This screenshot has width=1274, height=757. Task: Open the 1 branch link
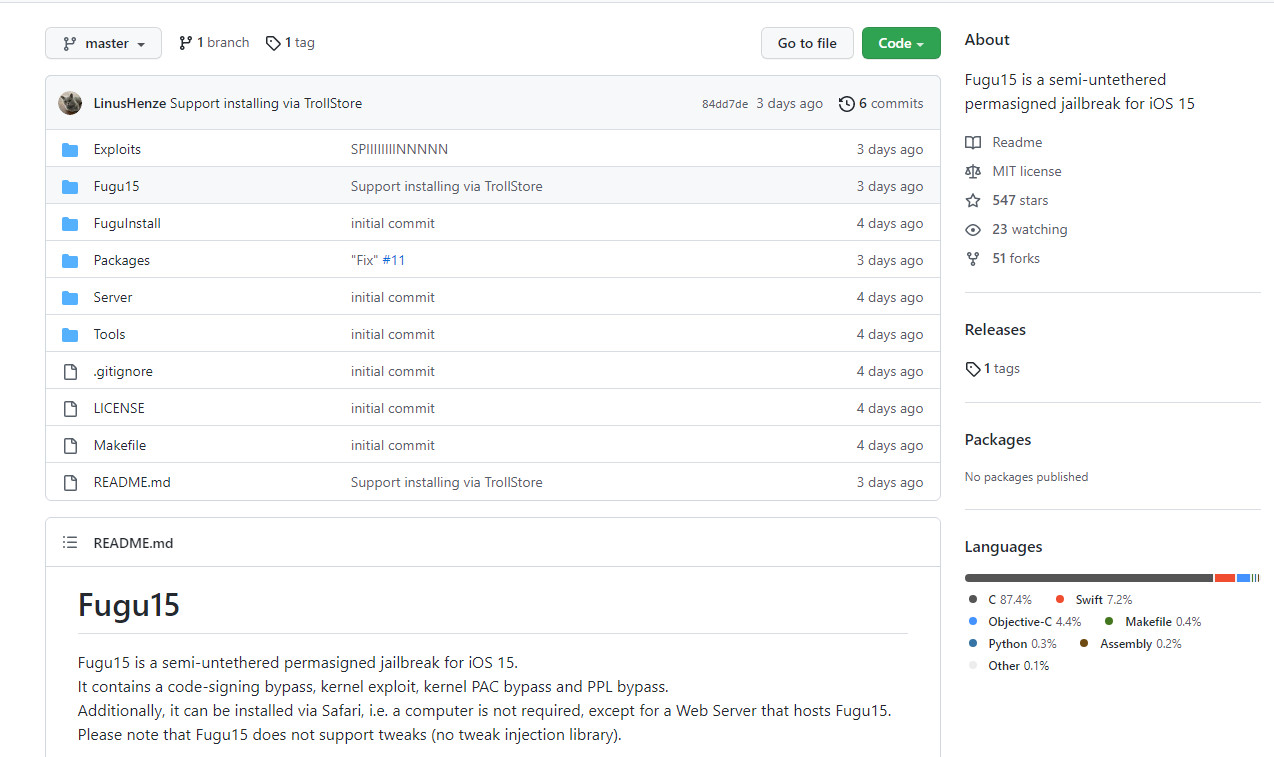[214, 43]
